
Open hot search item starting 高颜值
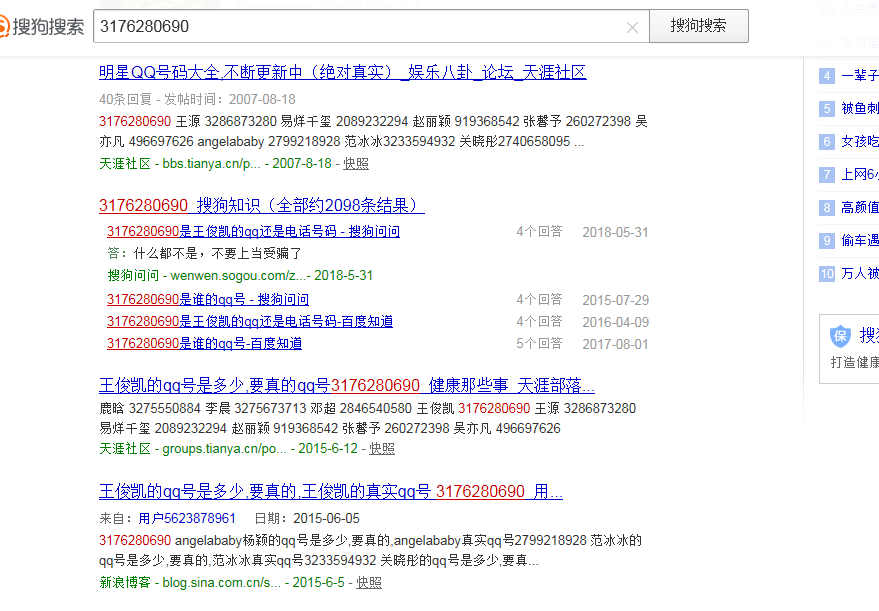(x=860, y=207)
